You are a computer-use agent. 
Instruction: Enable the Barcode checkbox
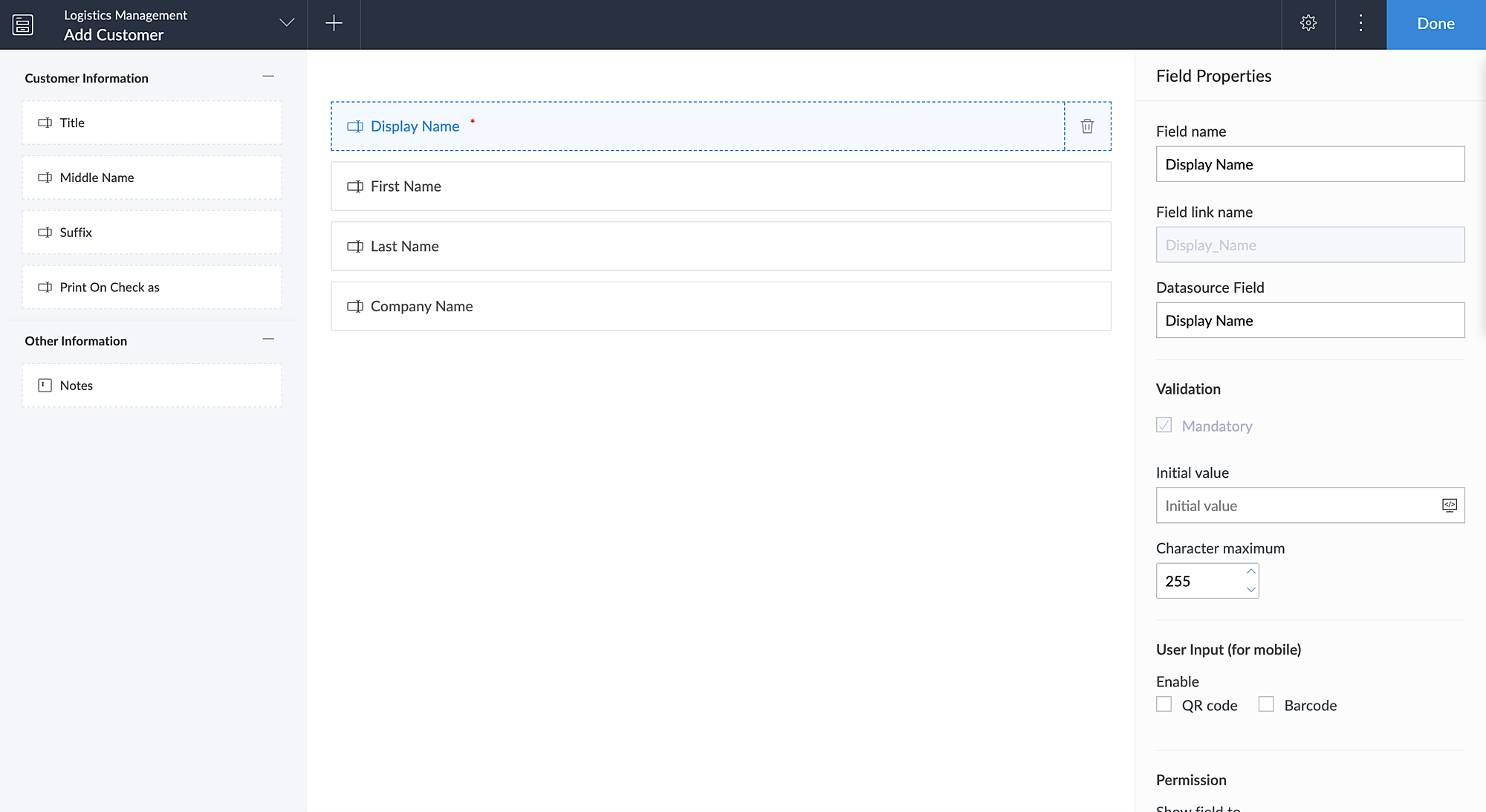1266,704
